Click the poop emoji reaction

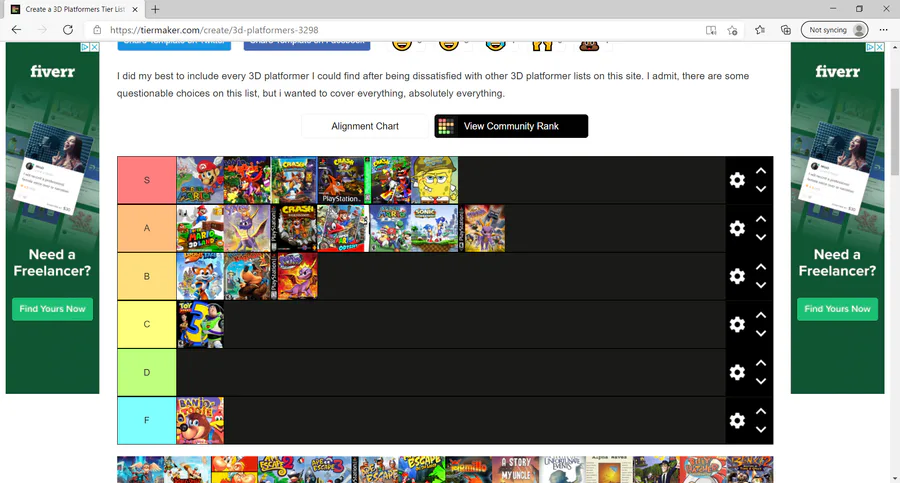589,45
